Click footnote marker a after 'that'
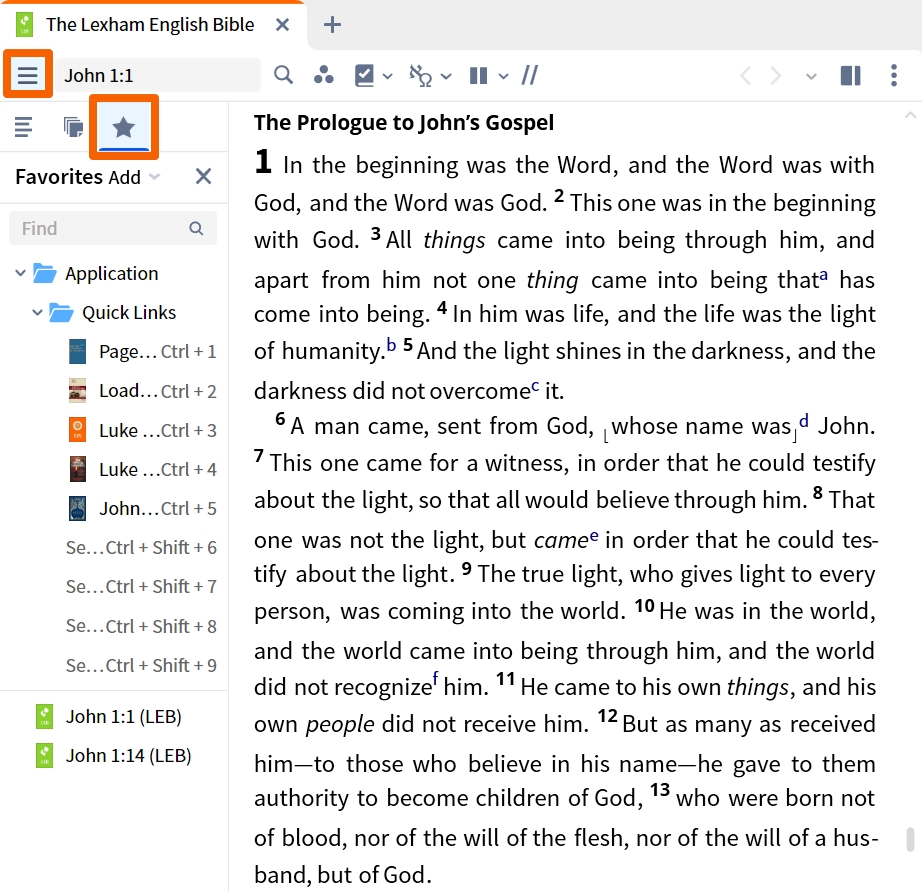922x892 pixels. [823, 274]
